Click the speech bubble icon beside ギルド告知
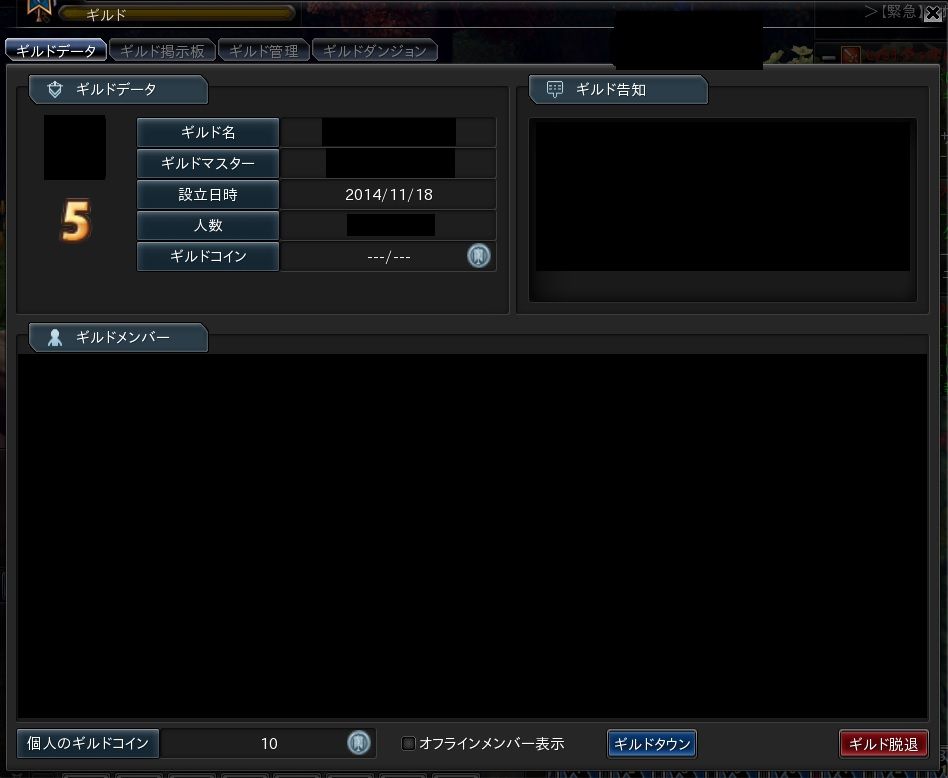This screenshot has width=948, height=778. pos(555,90)
